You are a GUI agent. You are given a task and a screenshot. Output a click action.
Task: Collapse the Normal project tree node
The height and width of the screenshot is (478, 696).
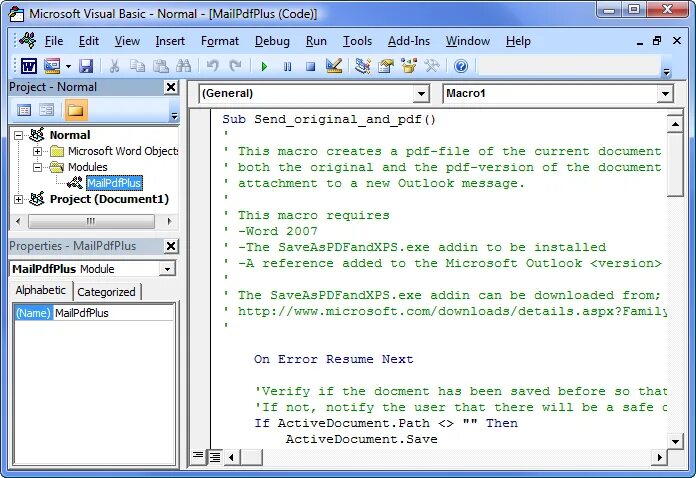point(18,135)
